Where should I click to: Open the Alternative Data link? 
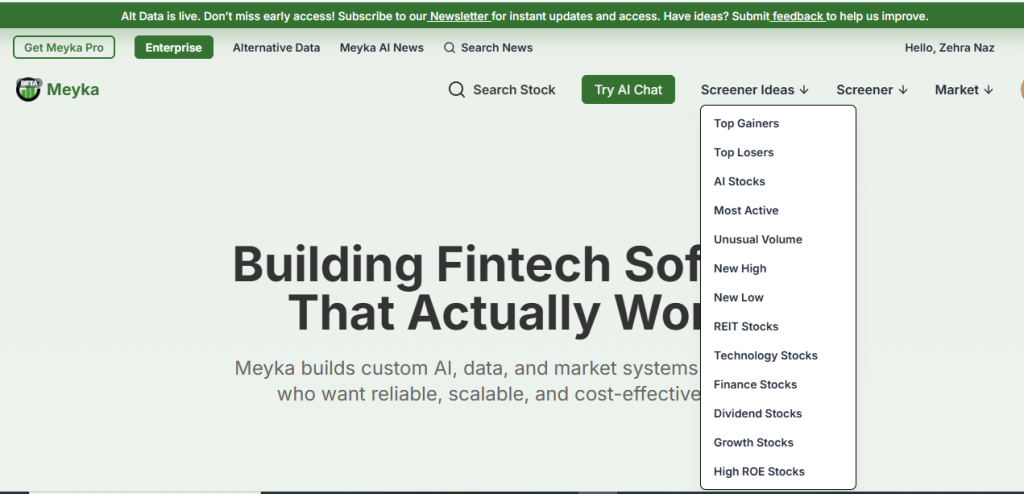(x=276, y=48)
